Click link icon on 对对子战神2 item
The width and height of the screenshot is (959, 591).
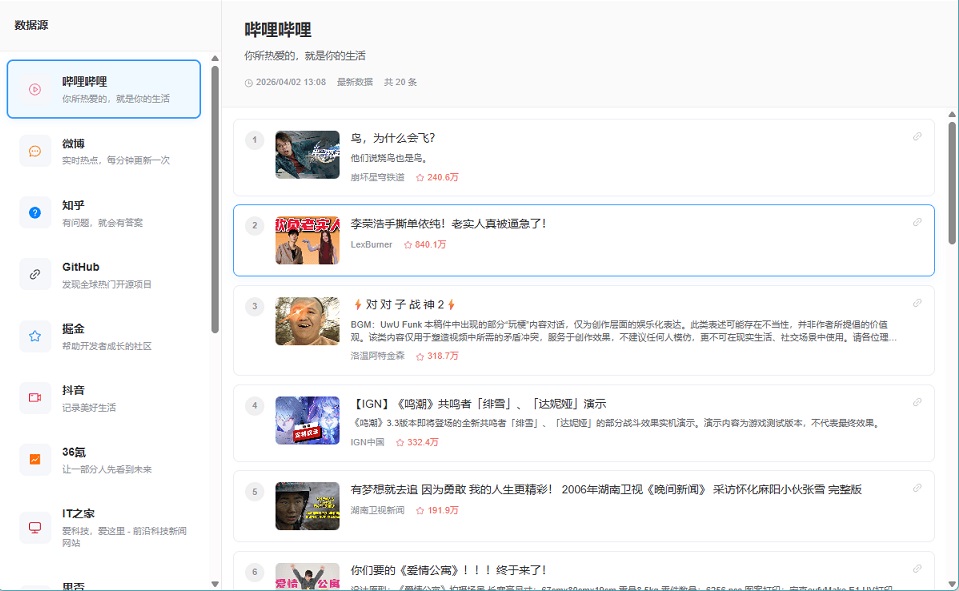point(917,303)
